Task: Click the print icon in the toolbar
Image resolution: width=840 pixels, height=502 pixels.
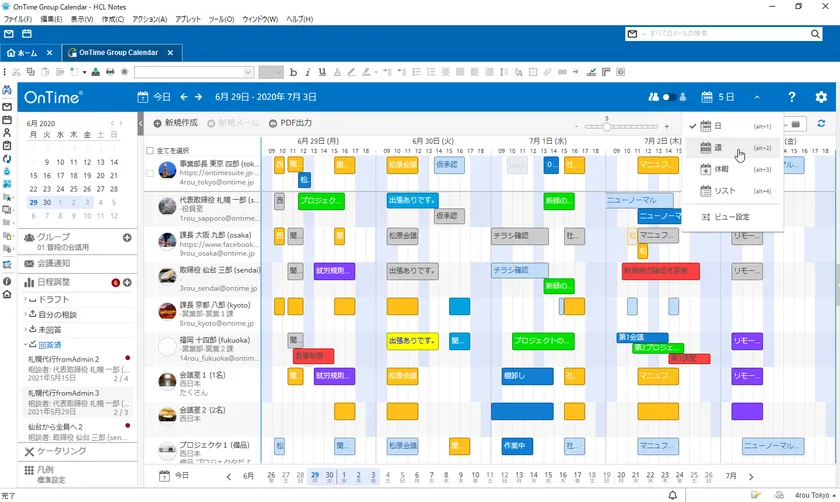Action: tap(110, 72)
